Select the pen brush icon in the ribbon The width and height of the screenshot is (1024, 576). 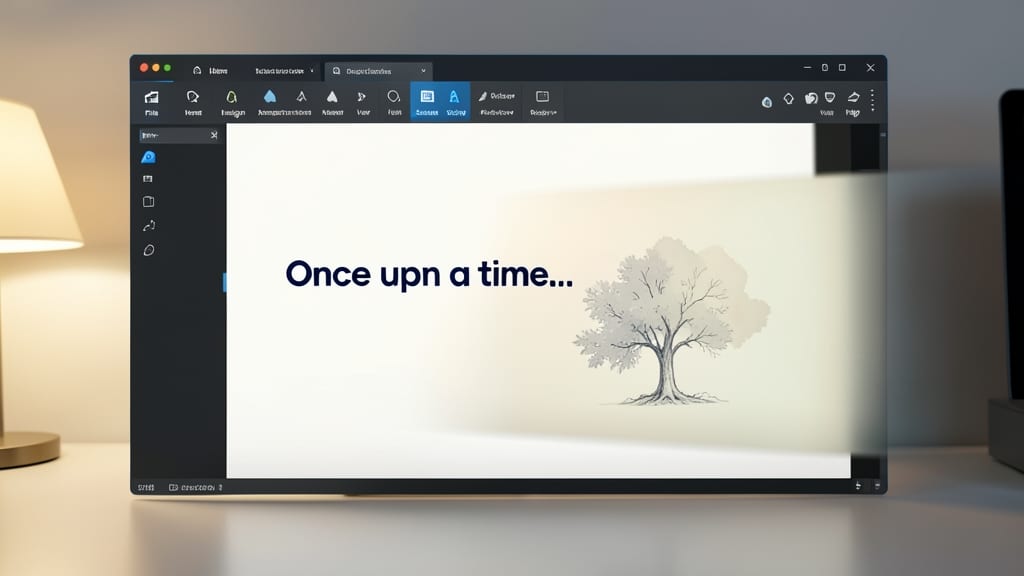[x=483, y=97]
